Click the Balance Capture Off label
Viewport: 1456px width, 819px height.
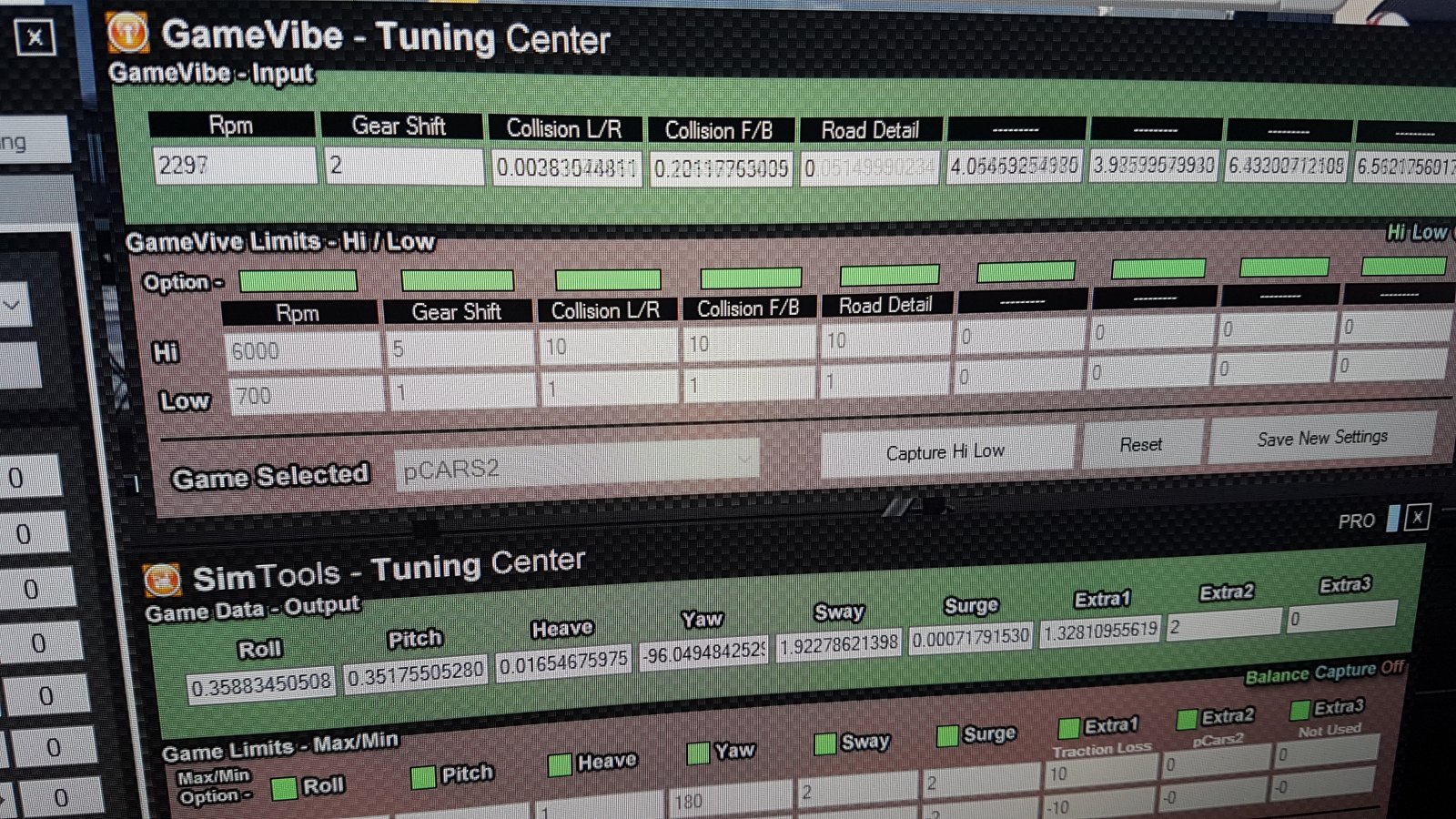(x=1325, y=671)
